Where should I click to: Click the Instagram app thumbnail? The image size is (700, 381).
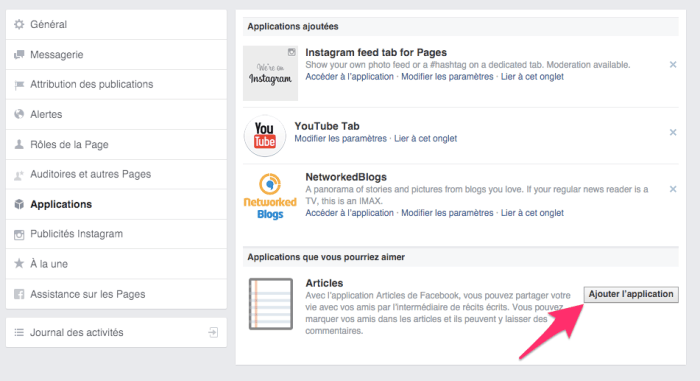pyautogui.click(x=270, y=73)
